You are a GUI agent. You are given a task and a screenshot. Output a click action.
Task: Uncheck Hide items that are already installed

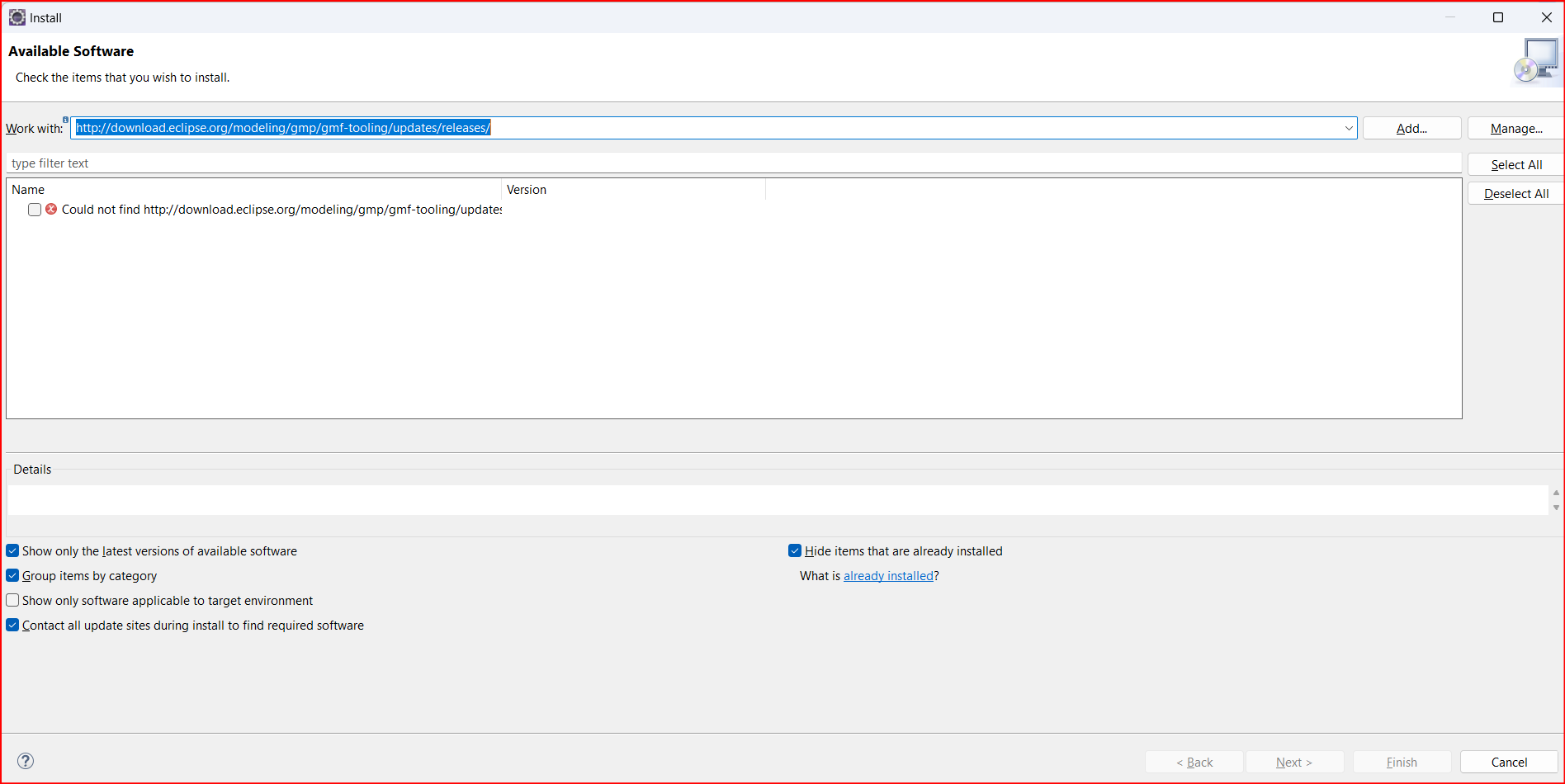pyautogui.click(x=795, y=550)
